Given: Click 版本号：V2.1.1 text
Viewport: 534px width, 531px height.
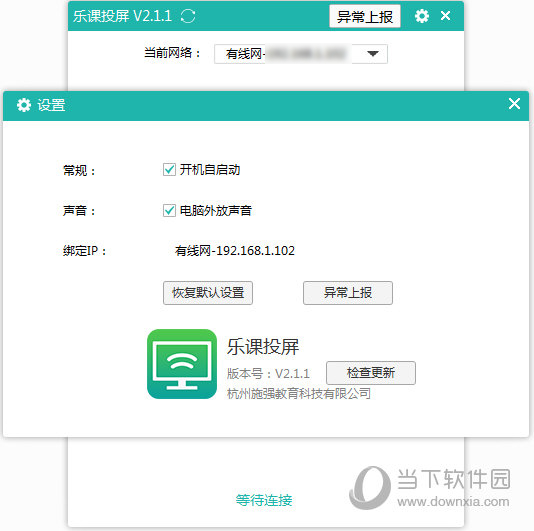Looking at the screenshot, I should (268, 374).
